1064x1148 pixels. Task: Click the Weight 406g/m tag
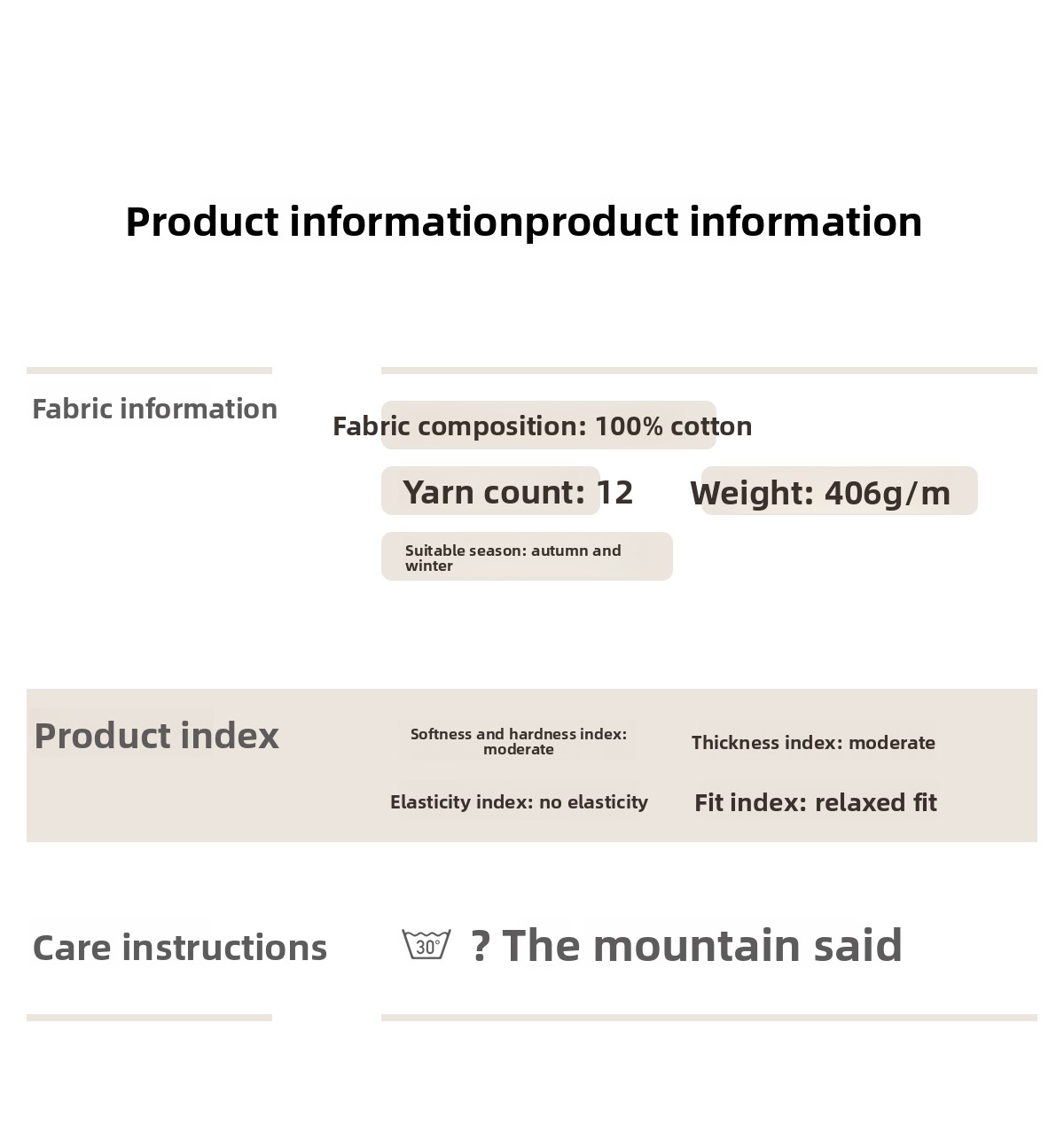click(x=820, y=493)
